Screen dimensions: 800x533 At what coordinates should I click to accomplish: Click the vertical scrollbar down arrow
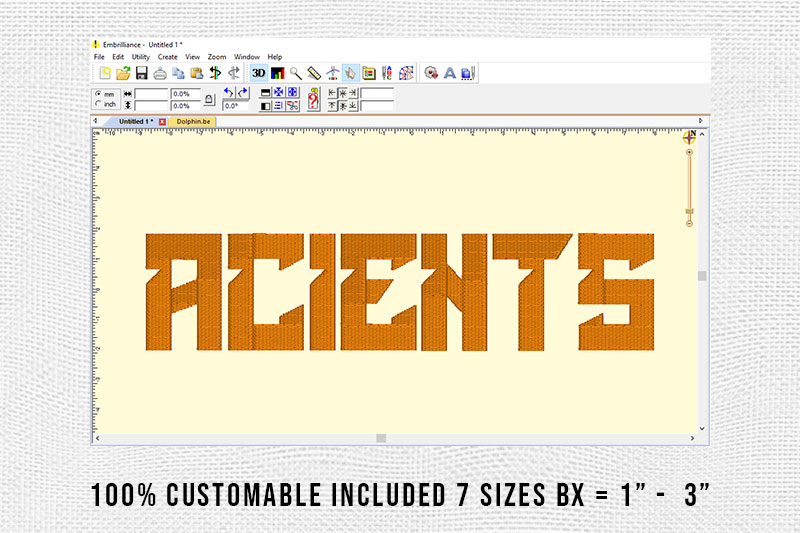point(702,428)
